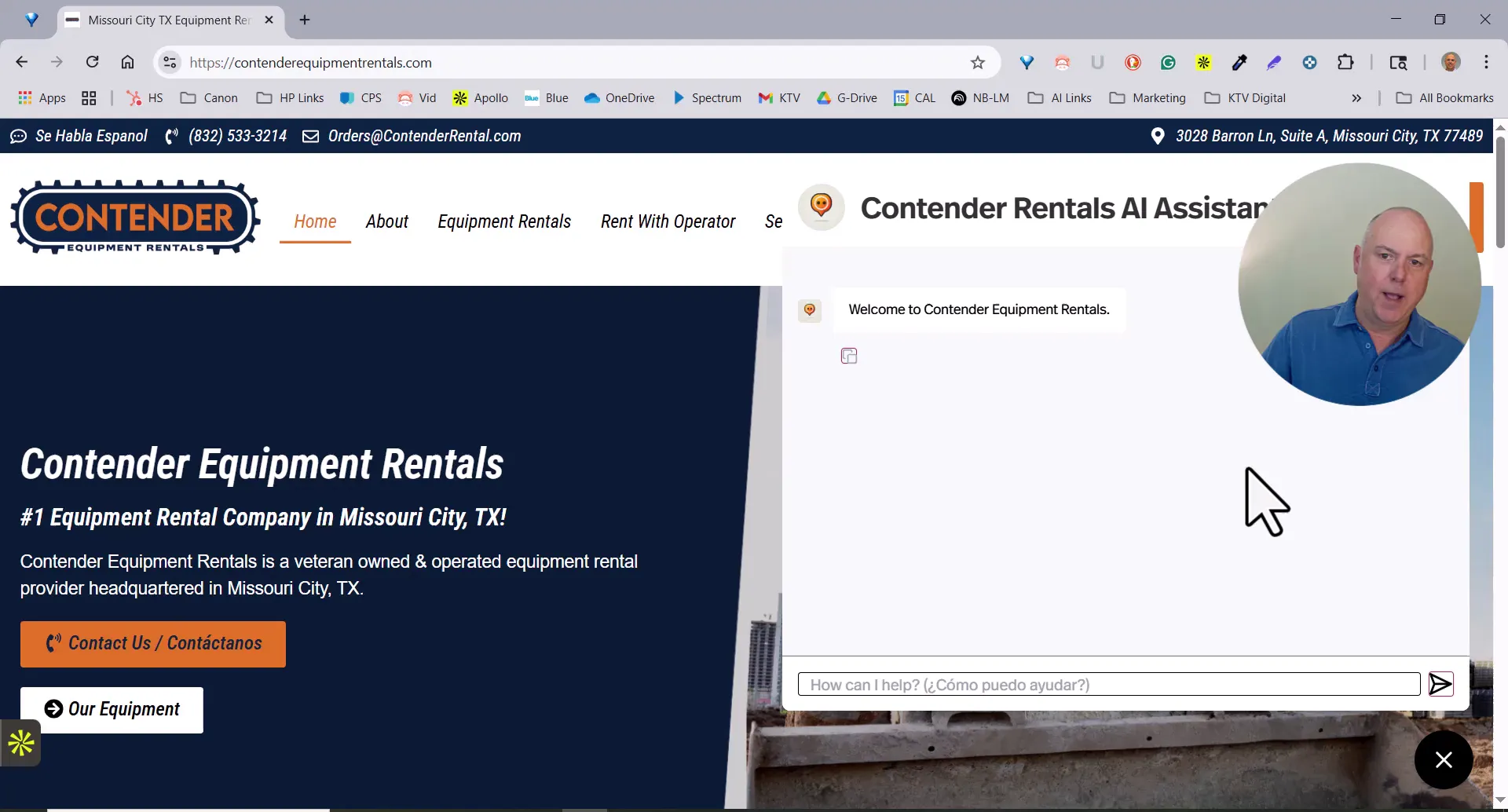The height and width of the screenshot is (812, 1508).
Task: Click the send arrow in chat
Action: (1440, 684)
